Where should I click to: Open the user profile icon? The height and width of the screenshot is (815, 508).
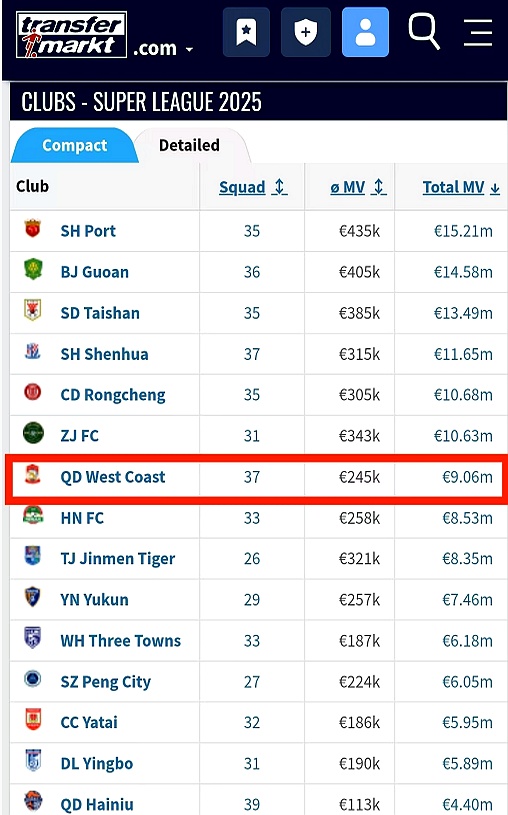click(x=365, y=32)
